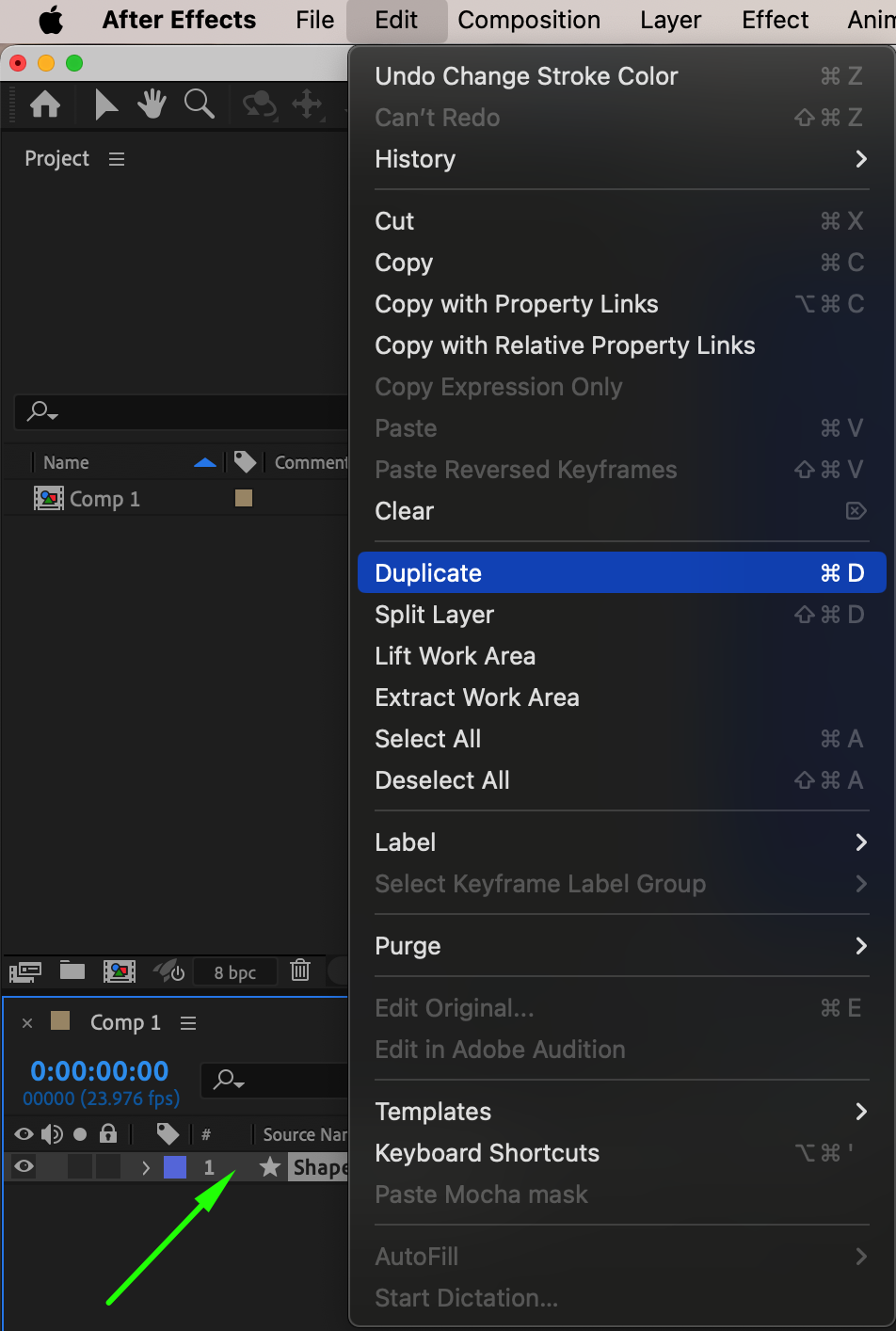Select the Orbit camera tool
This screenshot has width=896, height=1331.
(260, 104)
